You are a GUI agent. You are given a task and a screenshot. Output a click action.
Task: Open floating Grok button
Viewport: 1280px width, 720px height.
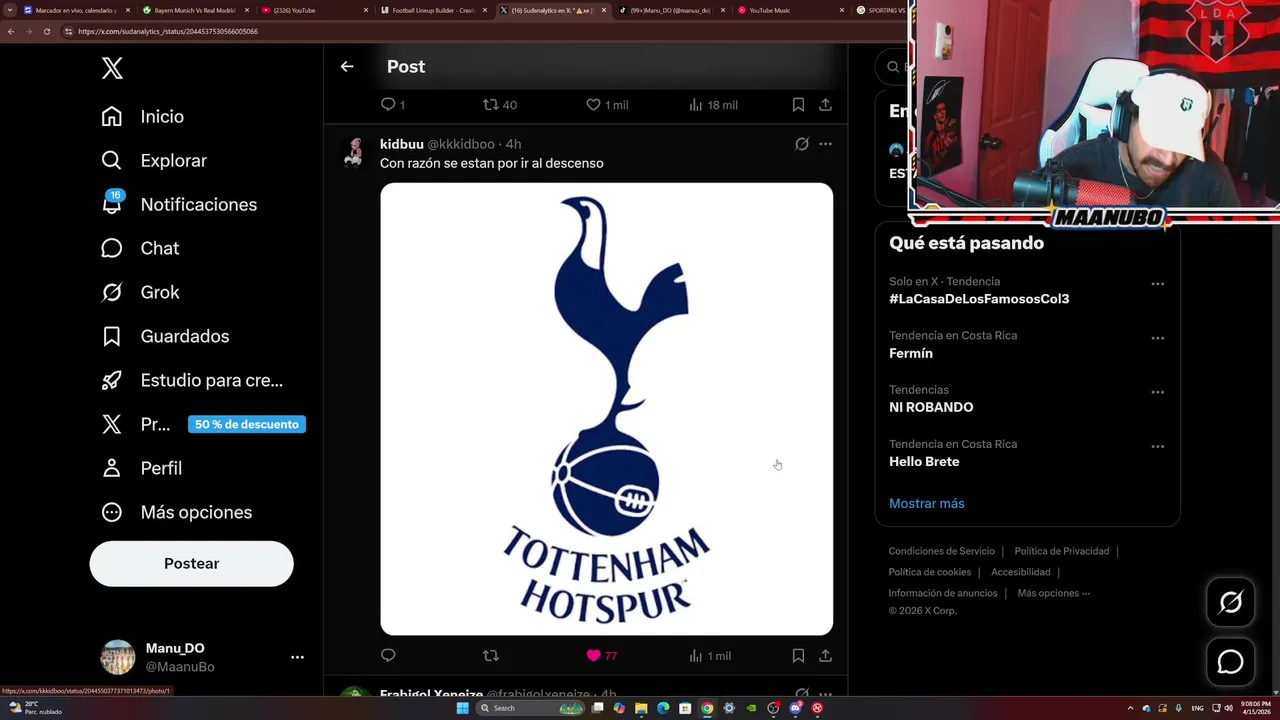coord(1230,602)
